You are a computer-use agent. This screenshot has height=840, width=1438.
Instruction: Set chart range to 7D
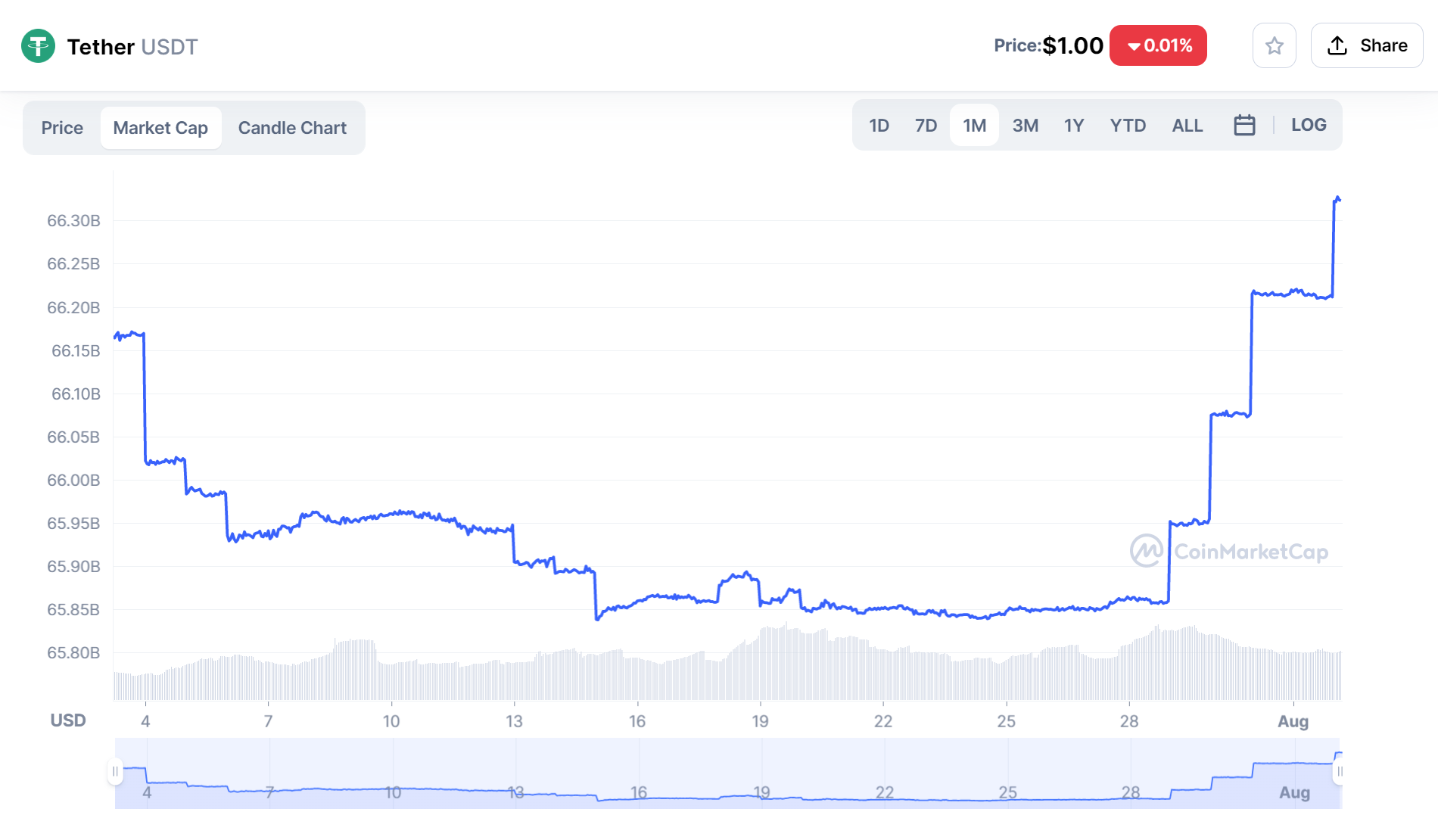pos(926,126)
